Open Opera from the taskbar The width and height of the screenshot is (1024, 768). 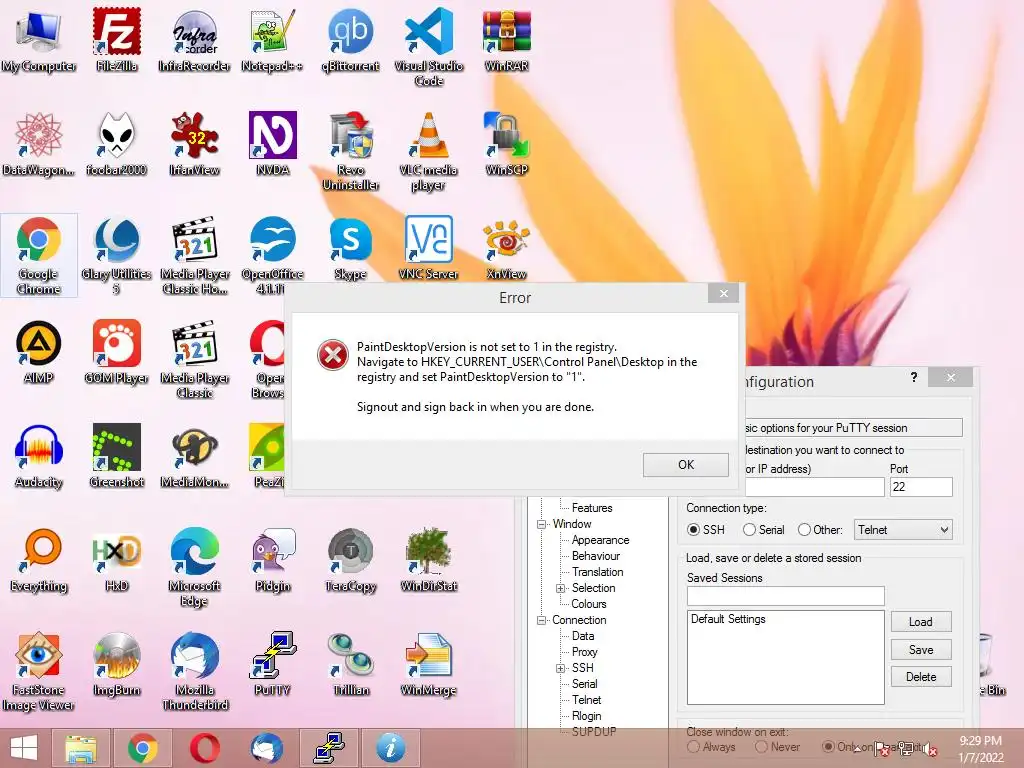click(x=204, y=748)
